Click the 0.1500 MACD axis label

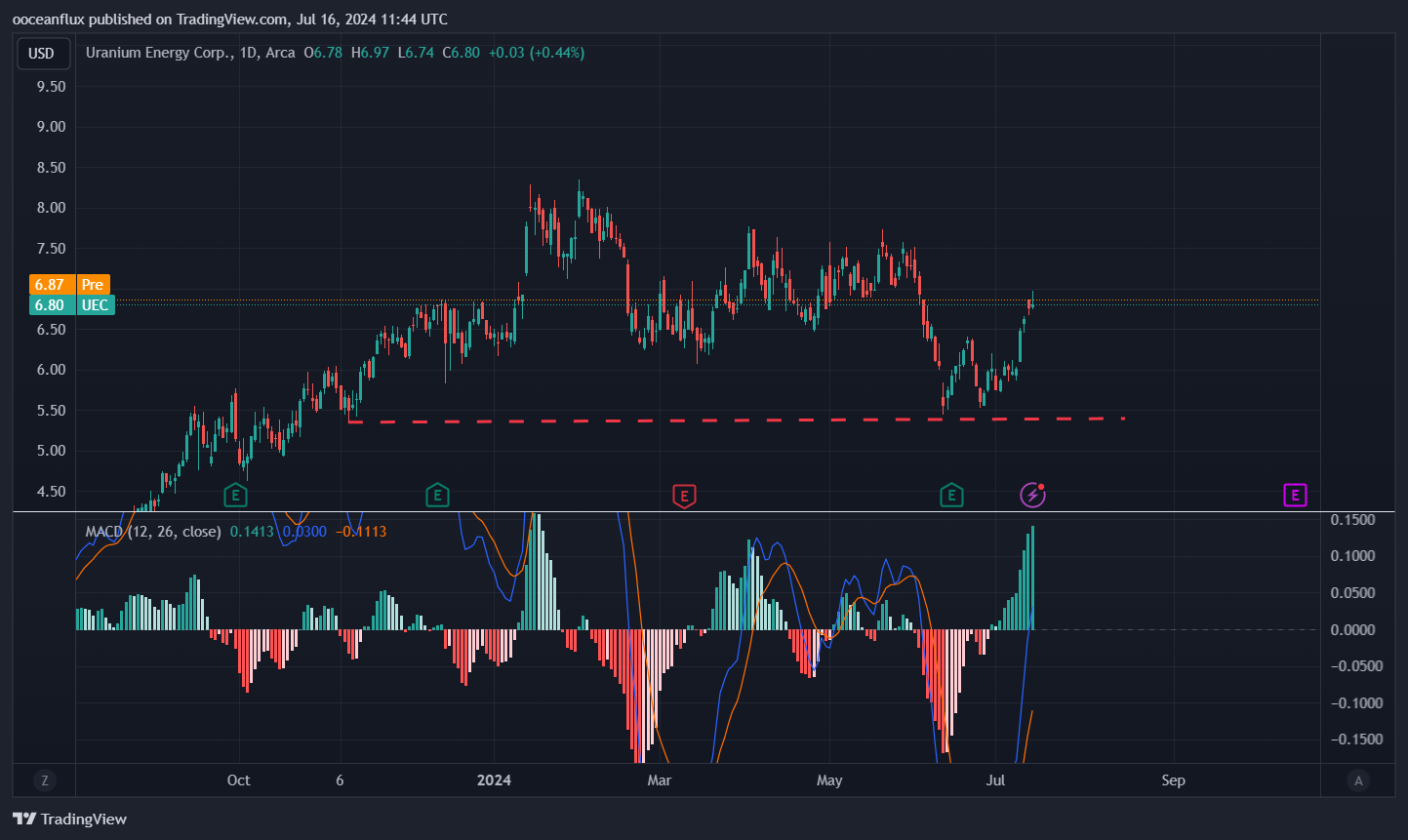[x=1352, y=520]
